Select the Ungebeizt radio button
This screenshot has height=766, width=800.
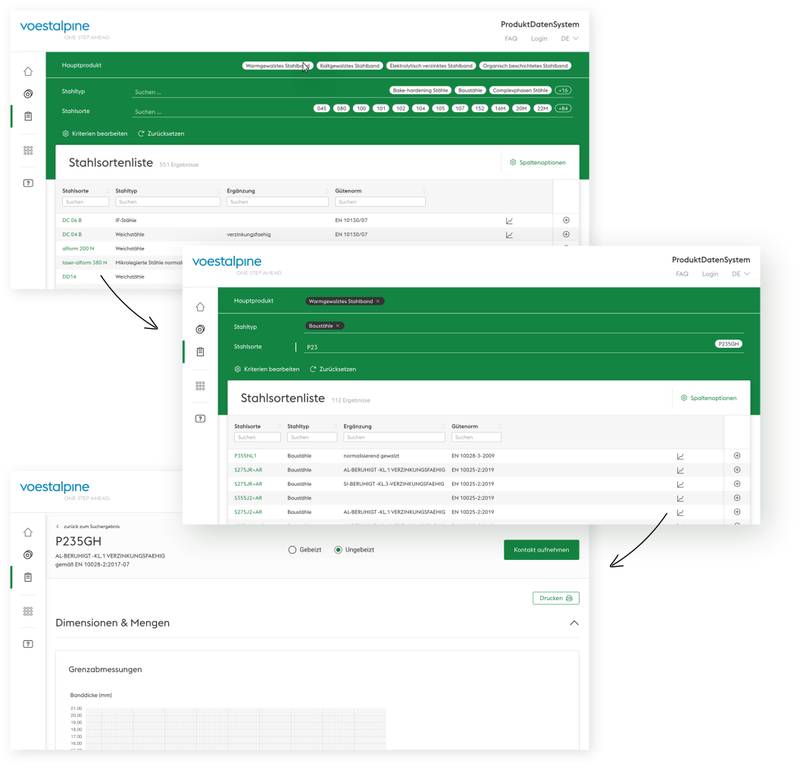[x=339, y=550]
